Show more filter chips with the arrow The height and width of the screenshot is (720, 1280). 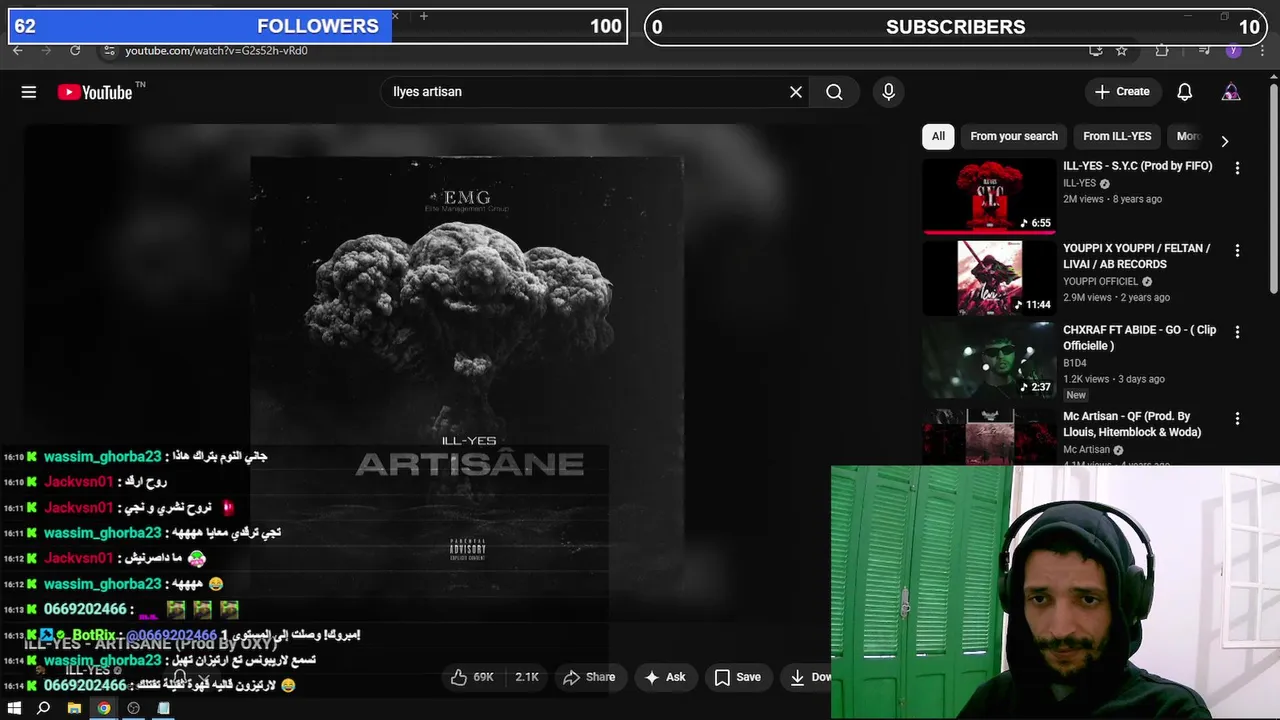[1224, 141]
